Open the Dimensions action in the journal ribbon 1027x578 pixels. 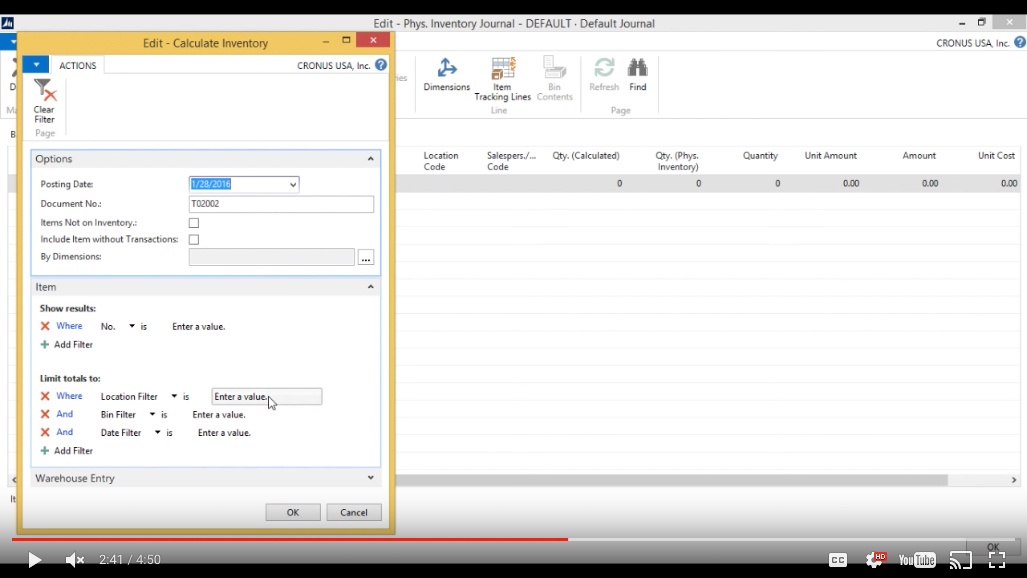coord(447,75)
